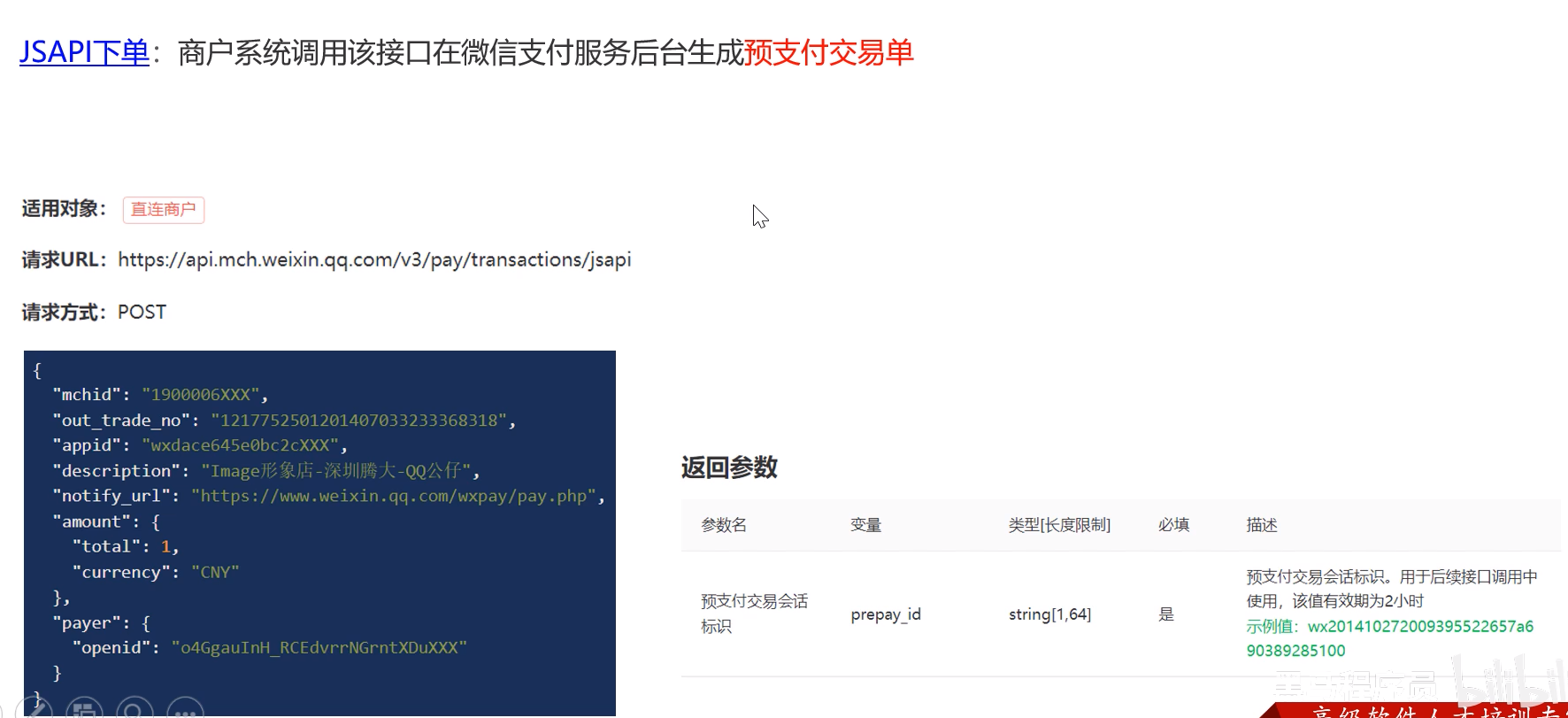Open the three-dots more options icon
Viewport: 1568px width, 718px height.
pos(185,709)
